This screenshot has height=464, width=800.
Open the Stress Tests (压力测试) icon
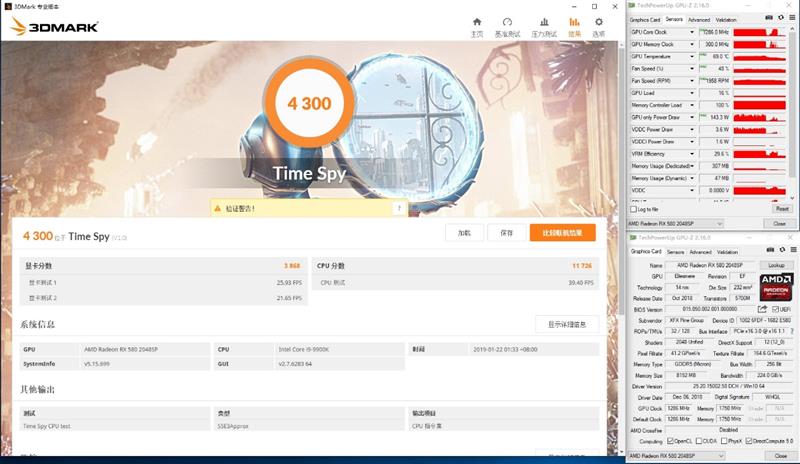544,22
